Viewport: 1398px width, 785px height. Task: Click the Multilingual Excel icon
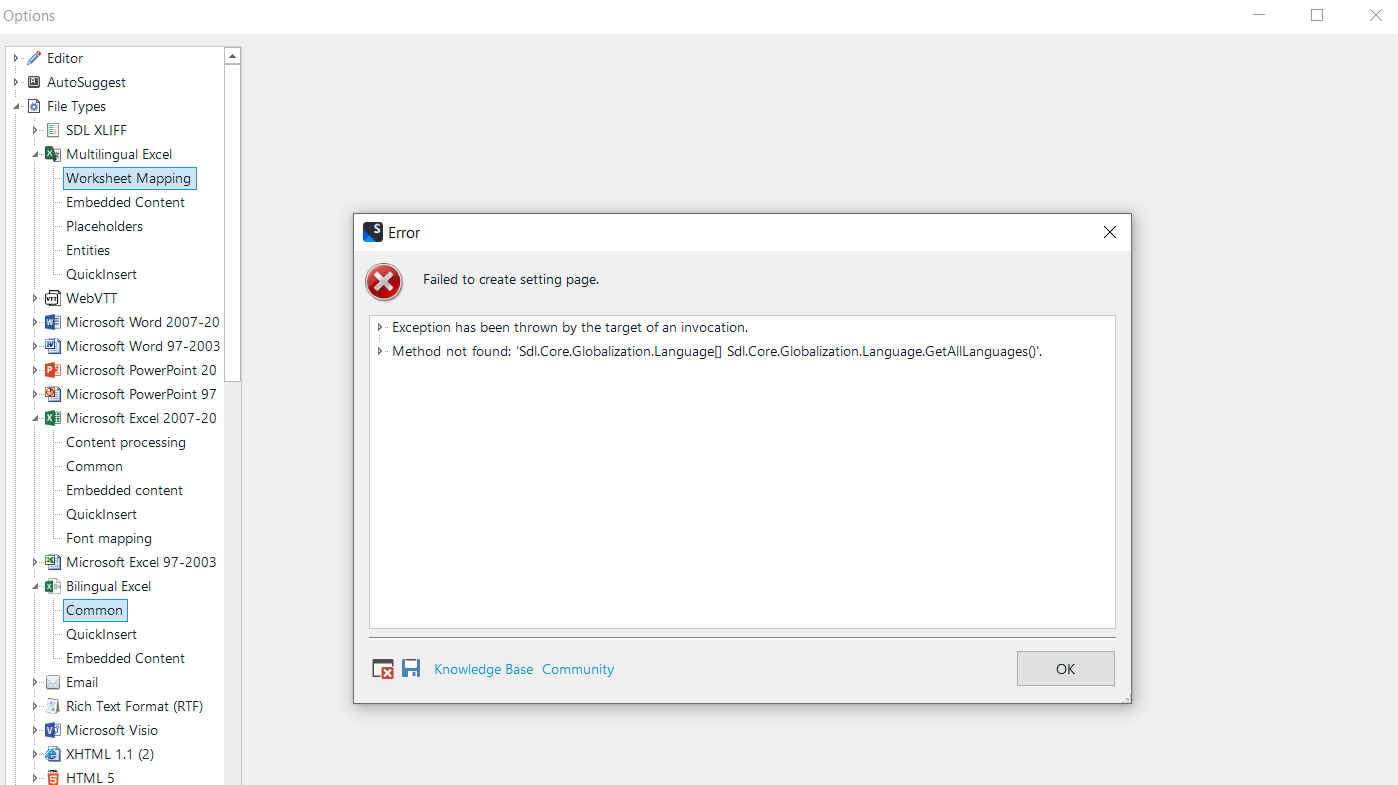coord(52,153)
